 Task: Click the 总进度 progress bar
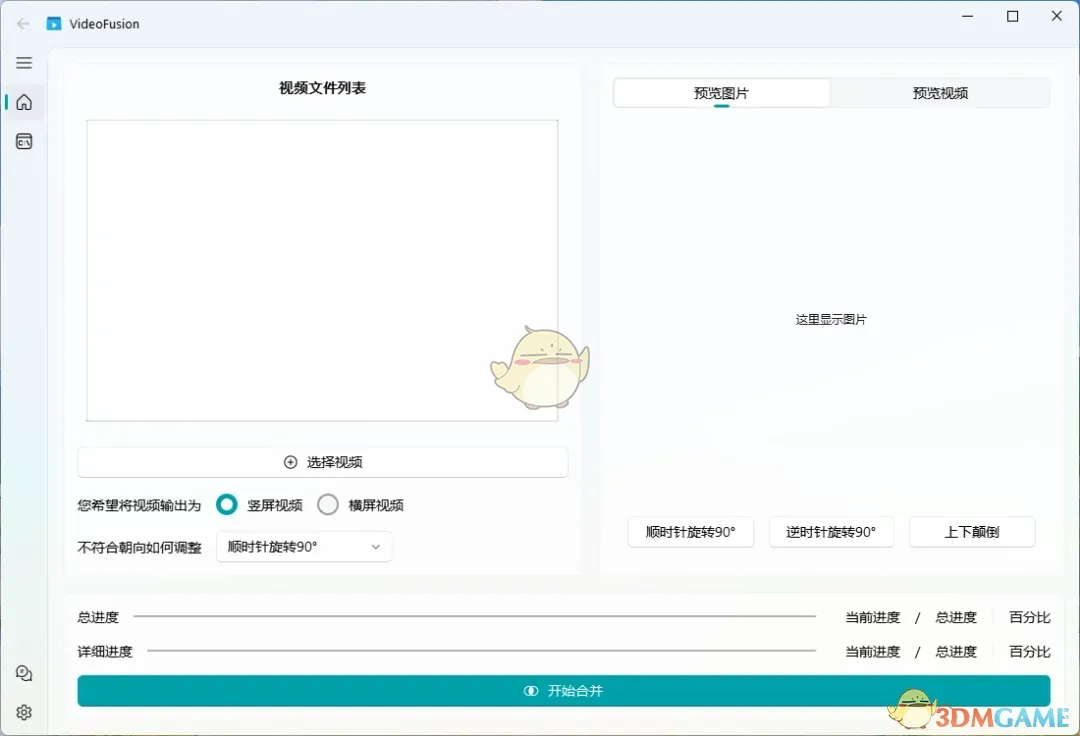pyautogui.click(x=475, y=617)
